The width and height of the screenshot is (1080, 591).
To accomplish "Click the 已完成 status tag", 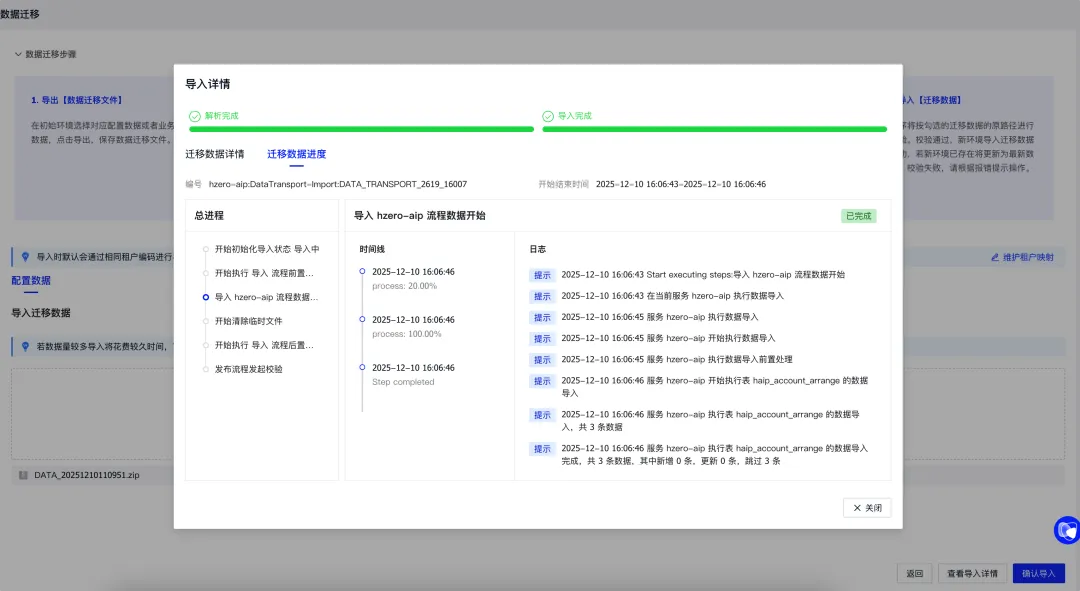I will coord(858,216).
